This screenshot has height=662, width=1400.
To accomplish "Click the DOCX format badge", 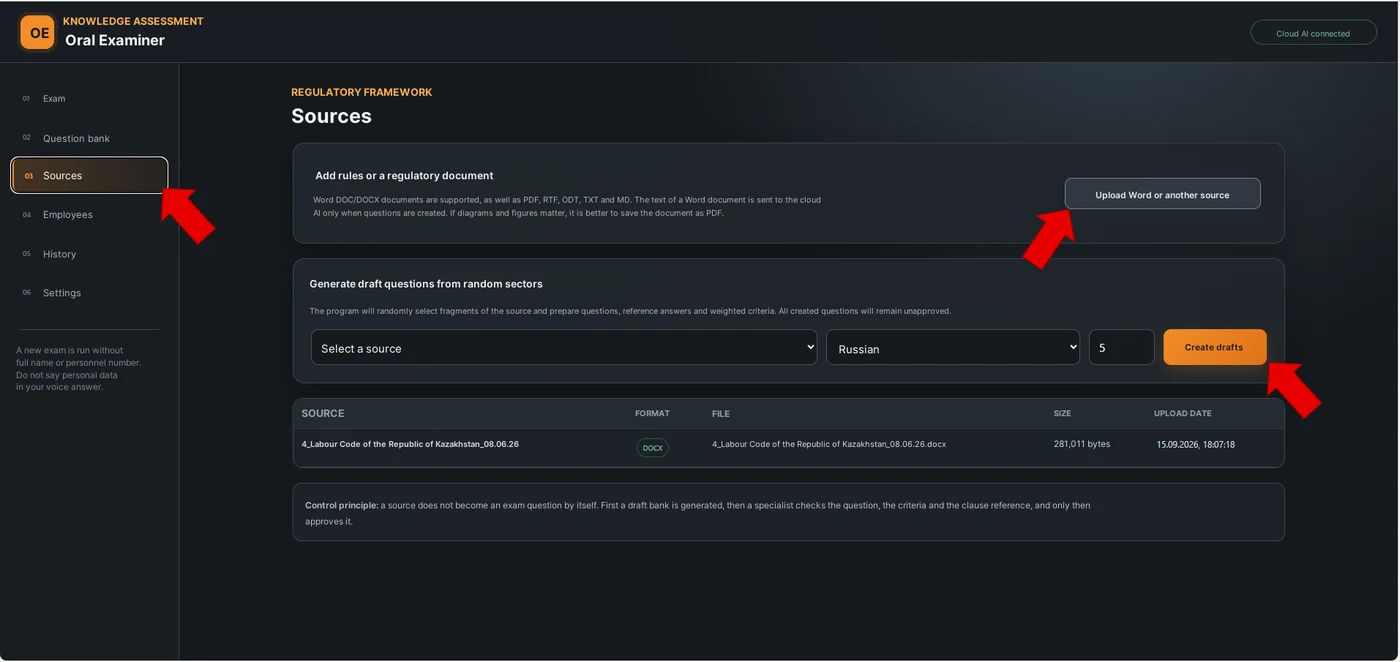I will click(x=652, y=448).
